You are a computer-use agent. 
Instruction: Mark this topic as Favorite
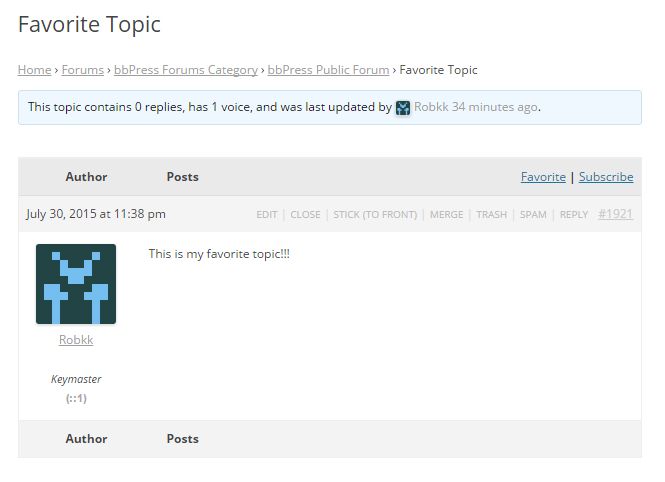[x=543, y=177]
